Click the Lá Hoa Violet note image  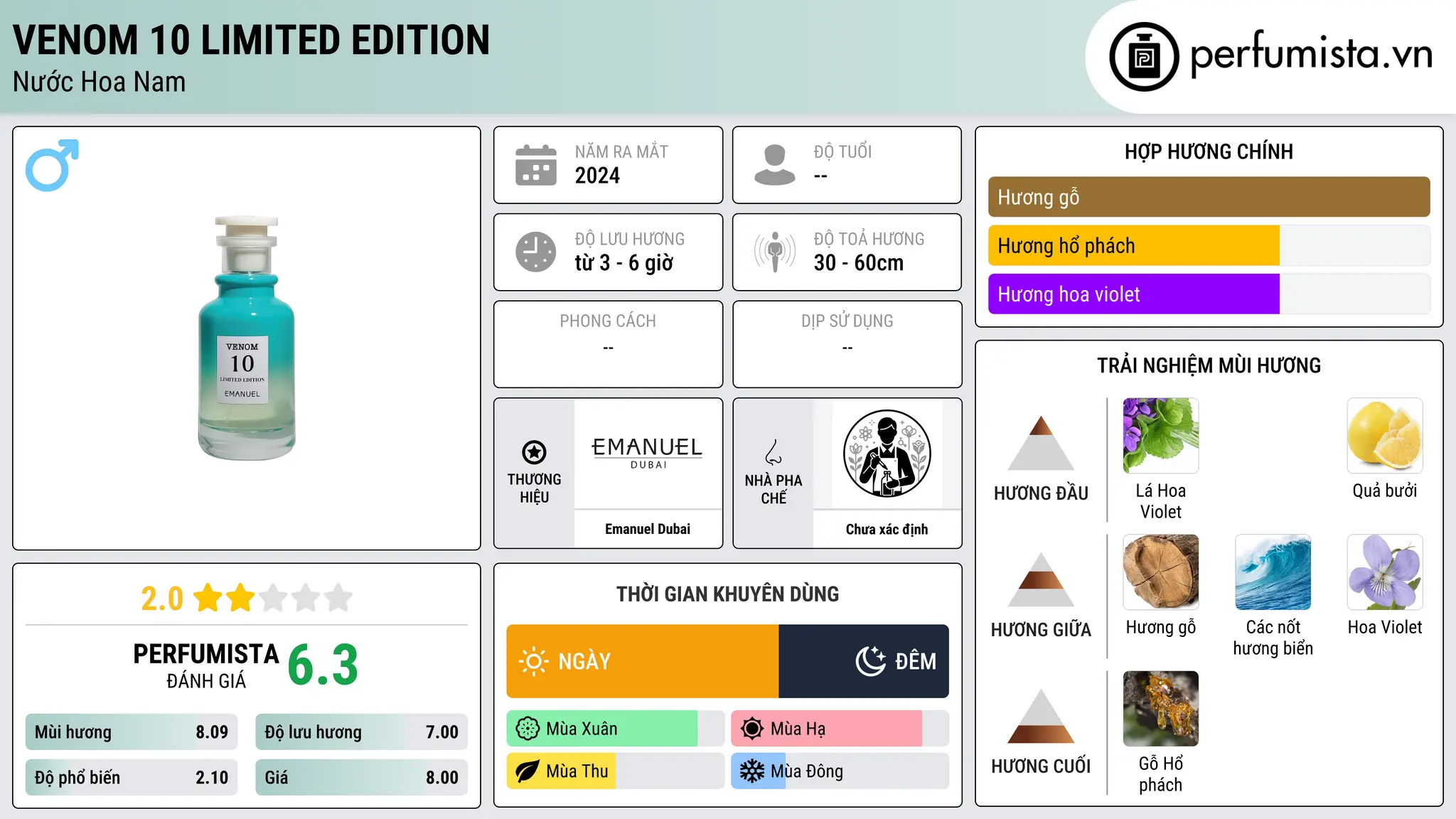click(x=1160, y=436)
